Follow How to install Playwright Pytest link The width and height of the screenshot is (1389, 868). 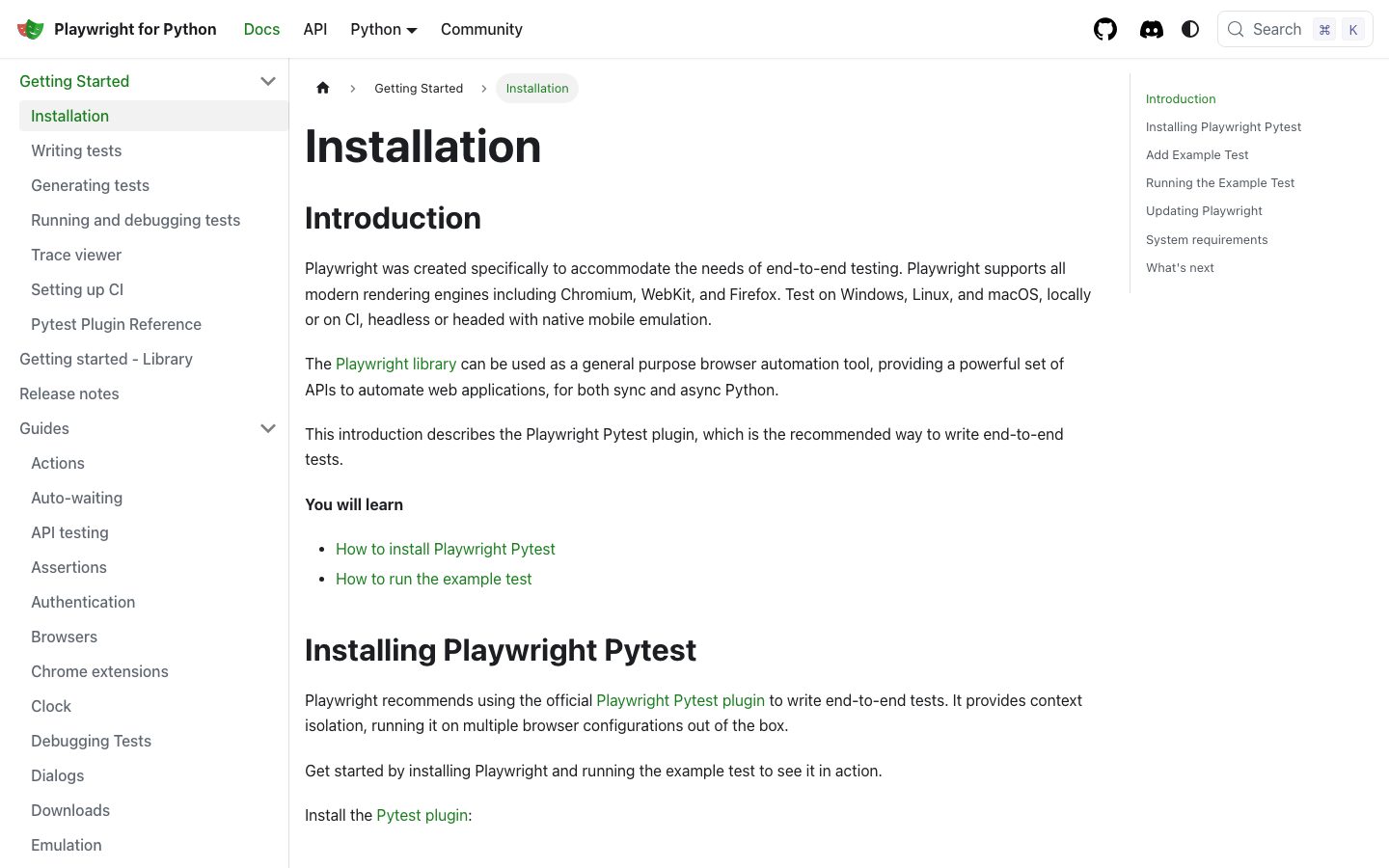tap(446, 549)
